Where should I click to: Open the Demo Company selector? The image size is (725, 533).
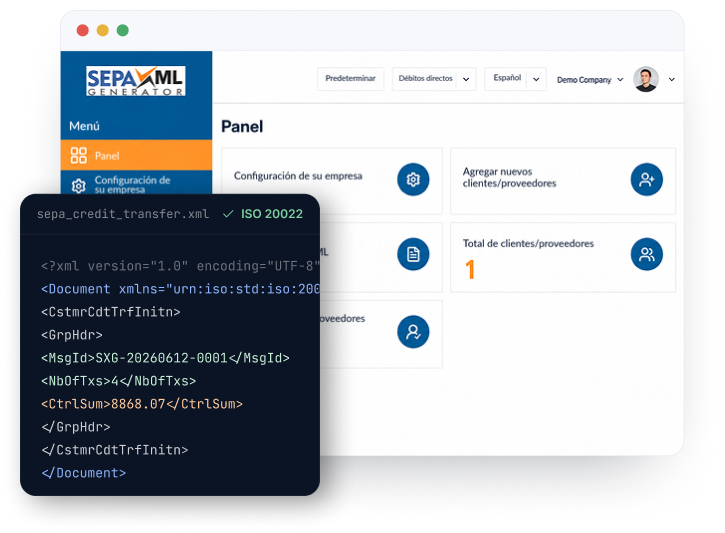coord(590,80)
